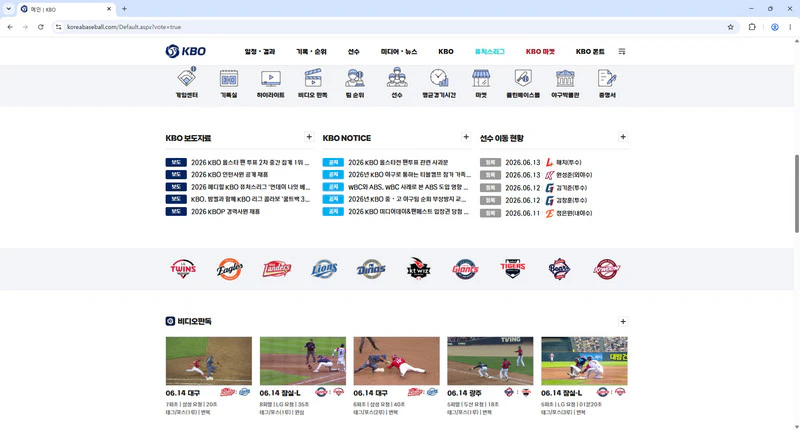
Task: Open the 2026.06.13 entry with red L logo
Action: (x=543, y=162)
